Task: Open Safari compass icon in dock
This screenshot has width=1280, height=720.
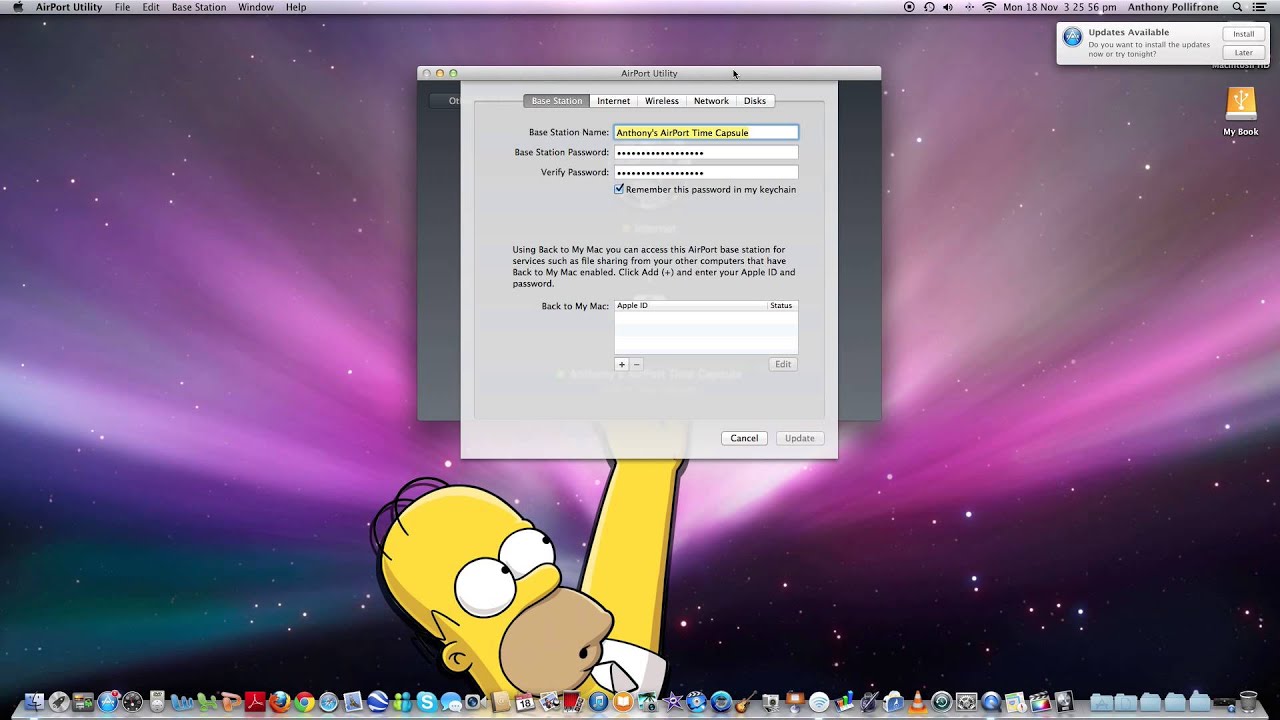Action: click(x=329, y=702)
